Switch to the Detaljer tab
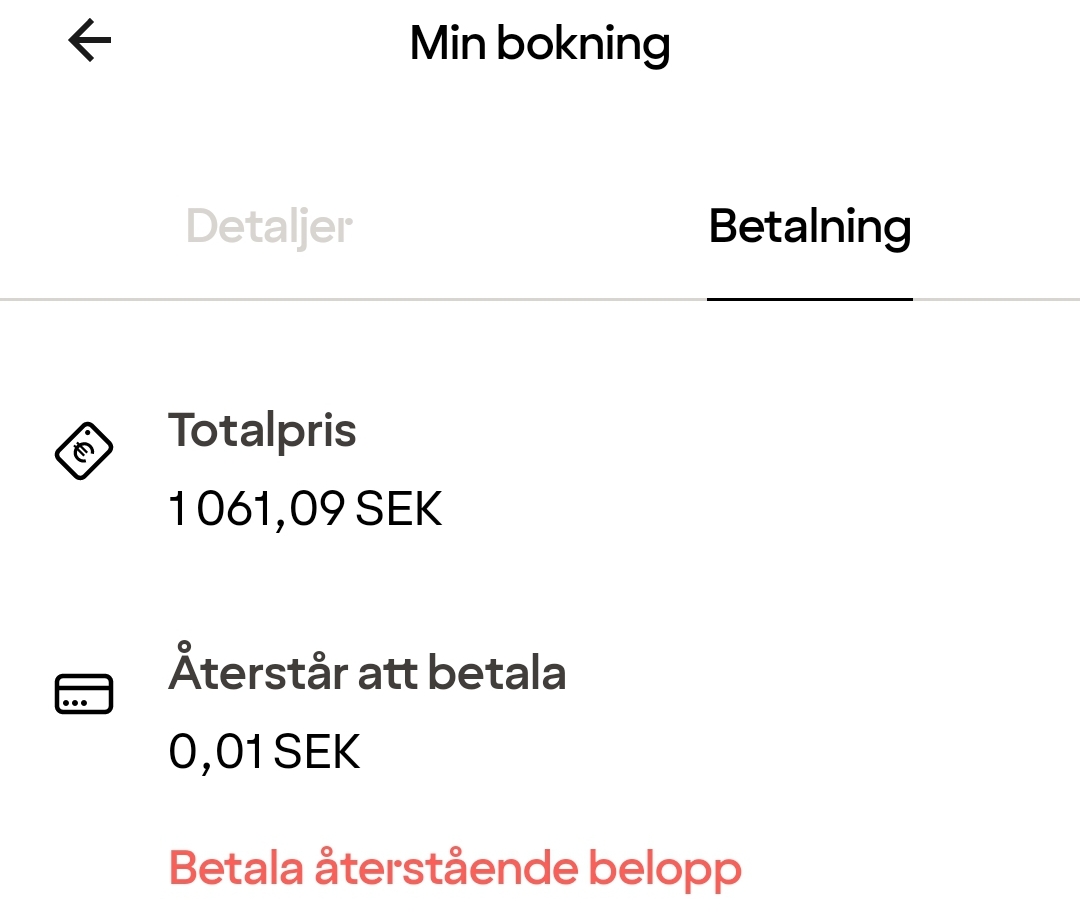The width and height of the screenshot is (1080, 916). 269,227
